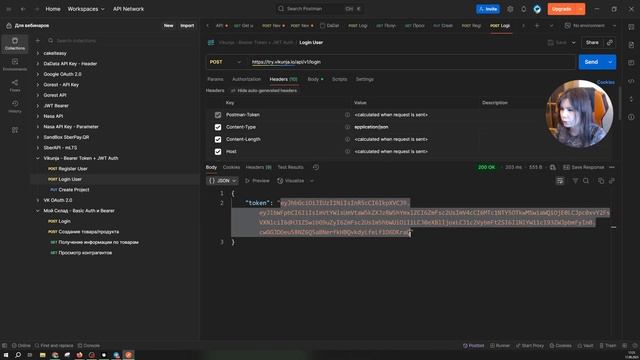Open the Cookies link under Send
Screen dimensions: 640x360
pos(606,82)
